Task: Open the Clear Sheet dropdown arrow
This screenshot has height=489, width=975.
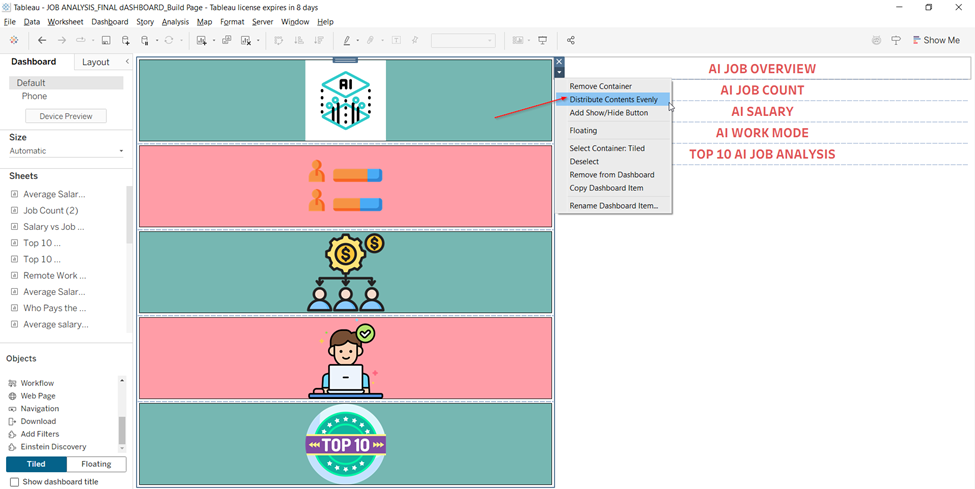Action: tap(258, 40)
